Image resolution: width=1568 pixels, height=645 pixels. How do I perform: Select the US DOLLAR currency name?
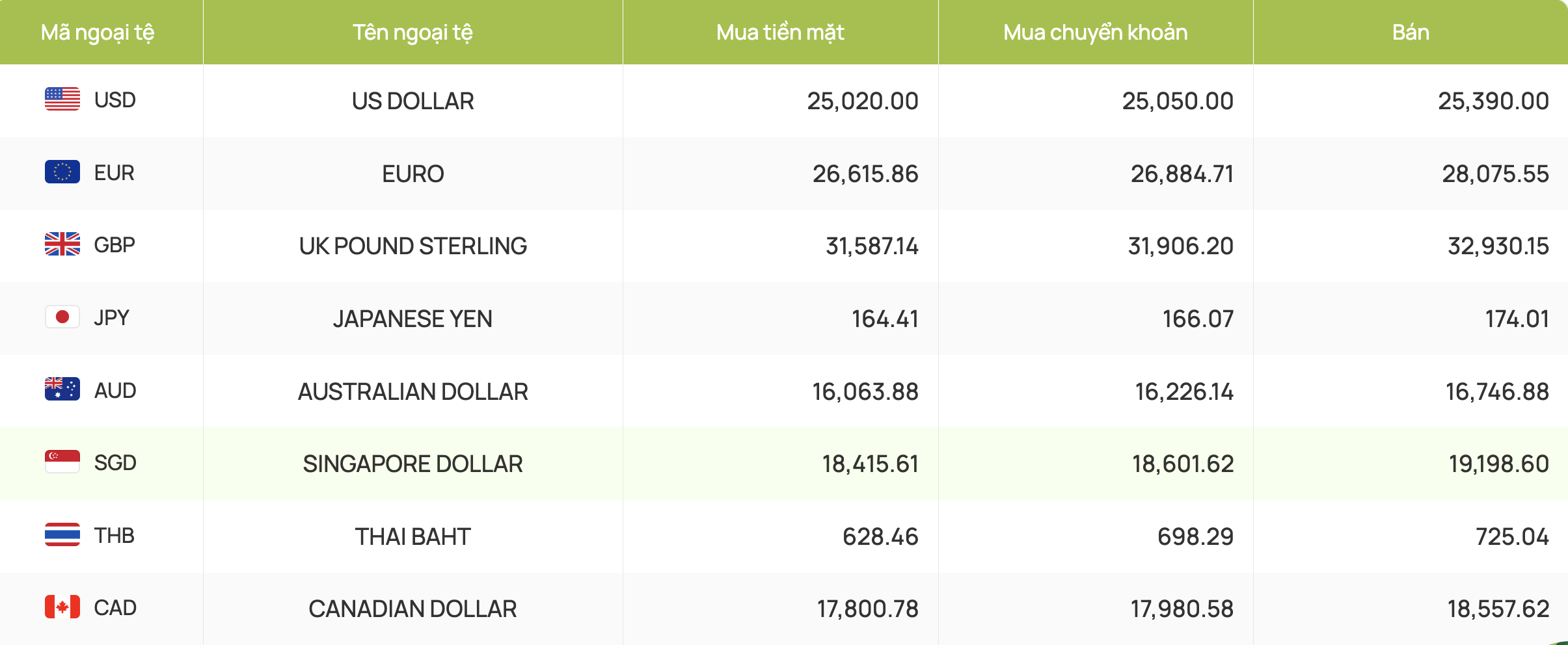(412, 101)
